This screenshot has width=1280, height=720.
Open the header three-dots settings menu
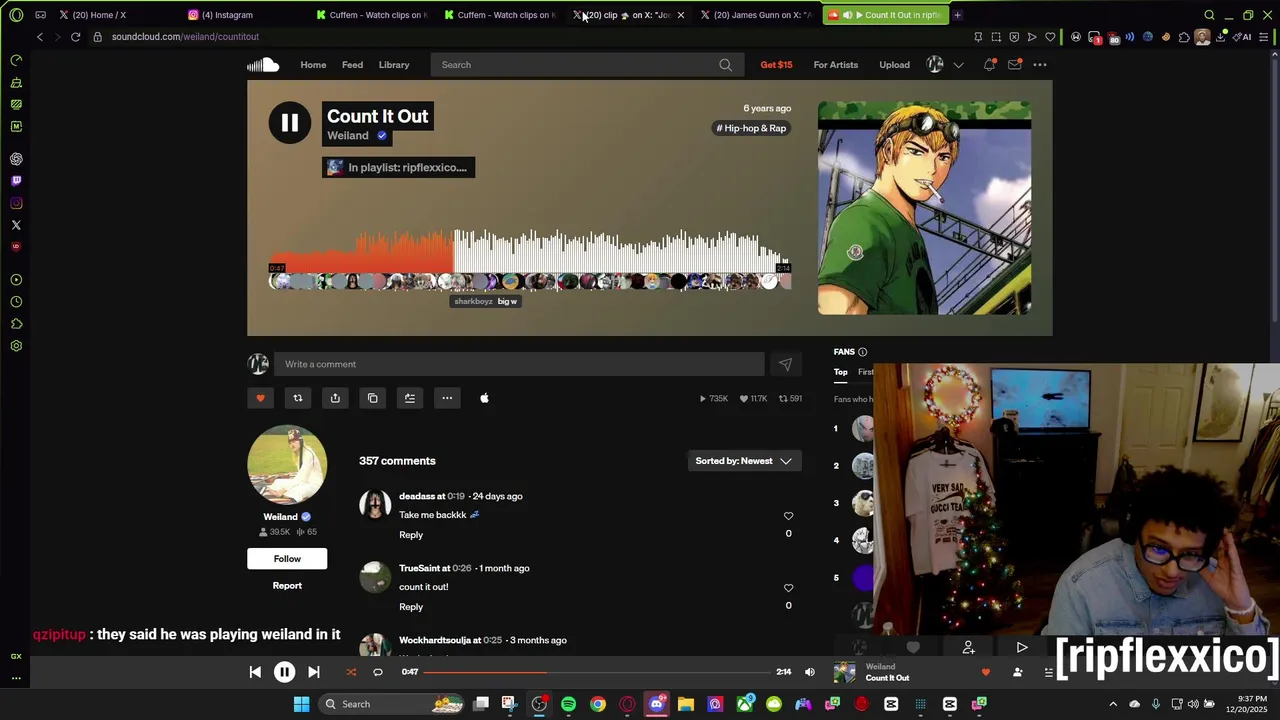pos(1040,65)
